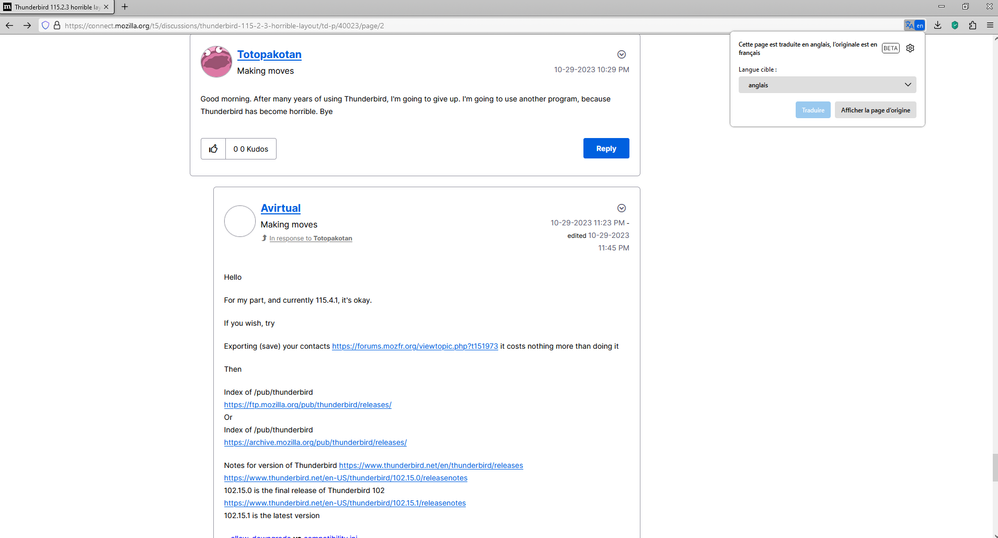This screenshot has width=998, height=538.
Task: Click the Traduire button
Action: (x=813, y=110)
